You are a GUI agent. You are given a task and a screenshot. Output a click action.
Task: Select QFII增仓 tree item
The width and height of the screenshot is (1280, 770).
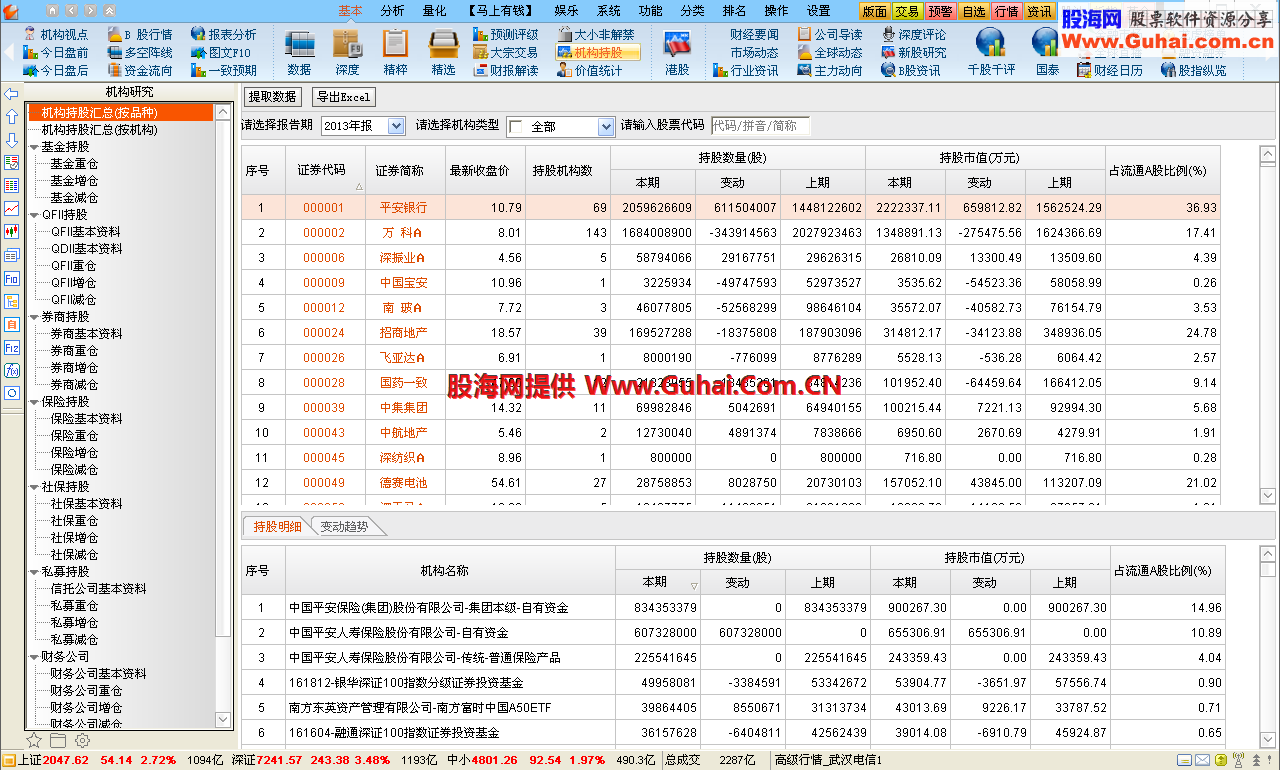(x=74, y=283)
